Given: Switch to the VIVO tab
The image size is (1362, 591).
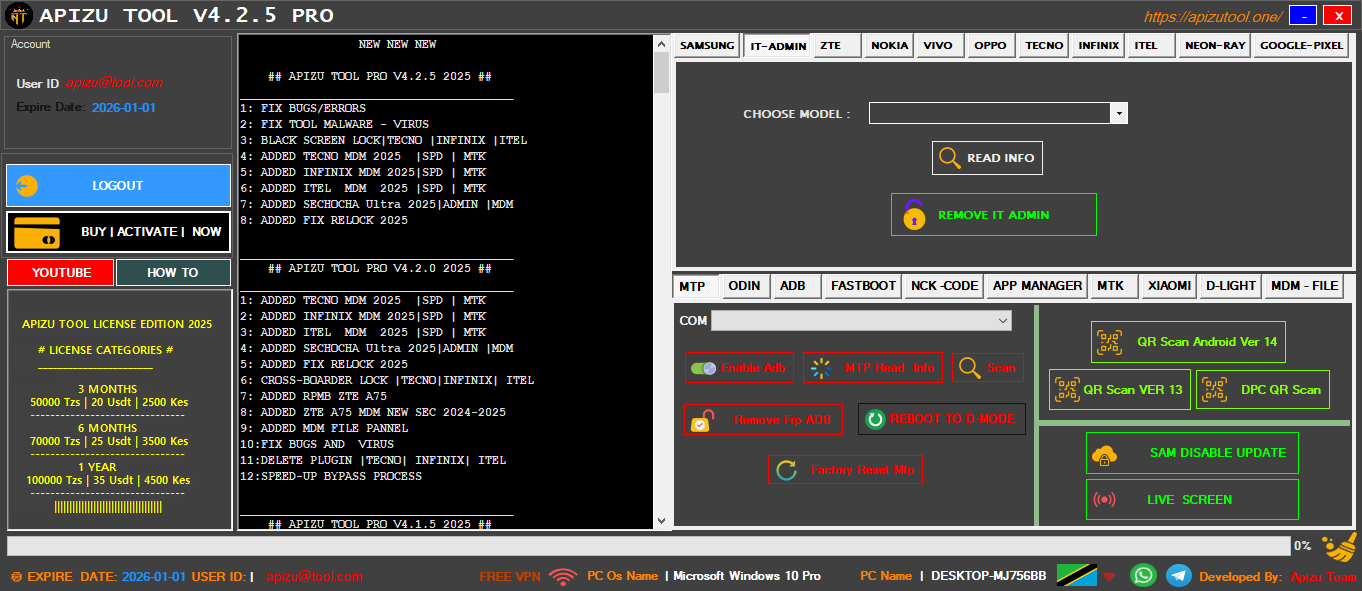Looking at the screenshot, I should [938, 45].
